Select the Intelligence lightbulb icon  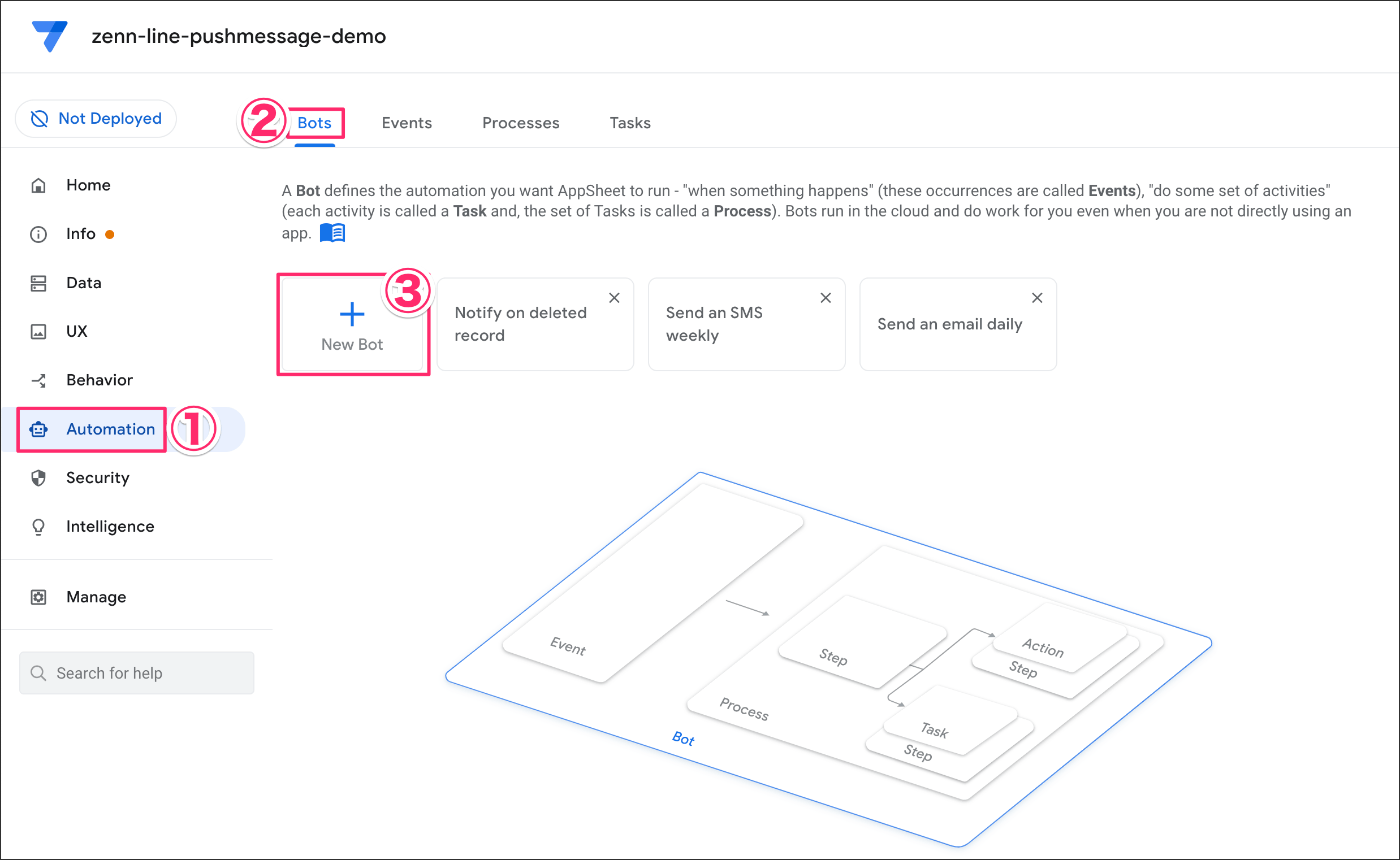tap(37, 526)
